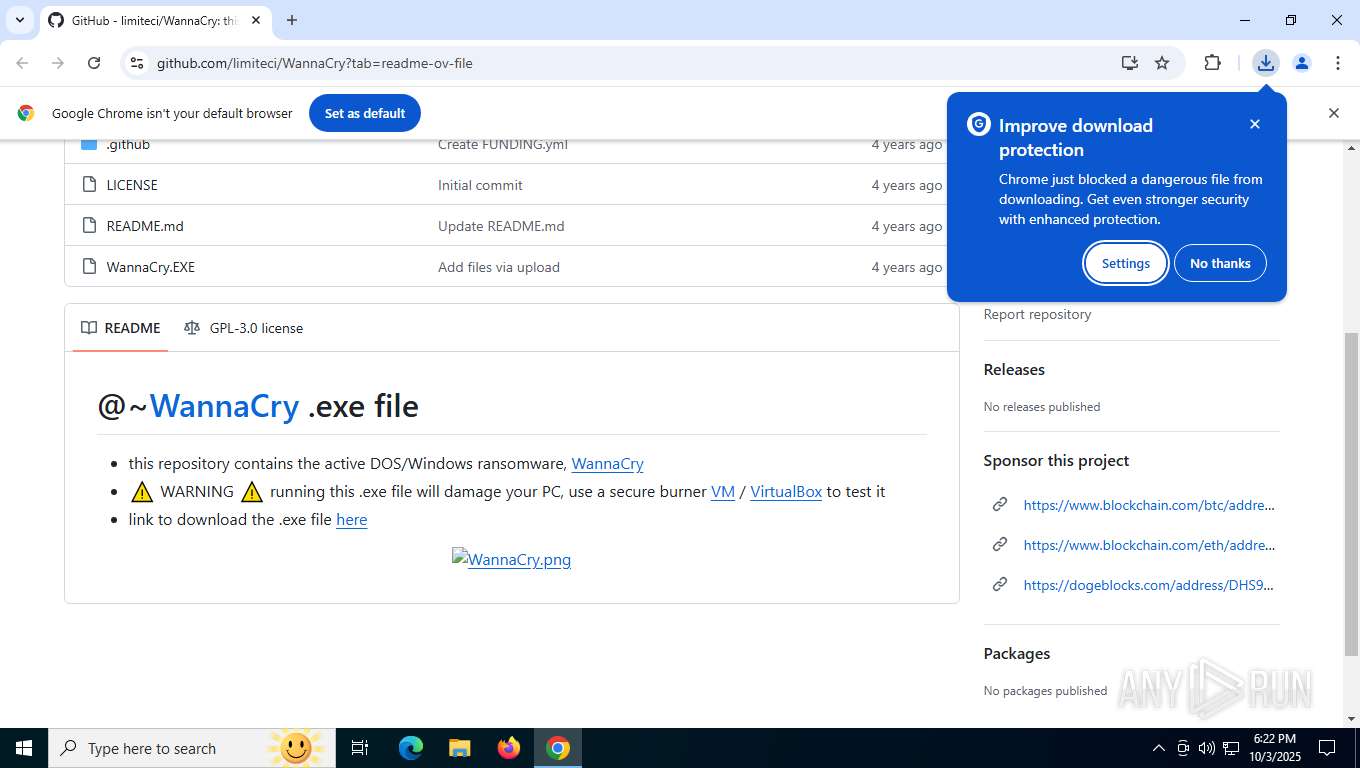Bookmark this page with the star icon

point(1162,63)
